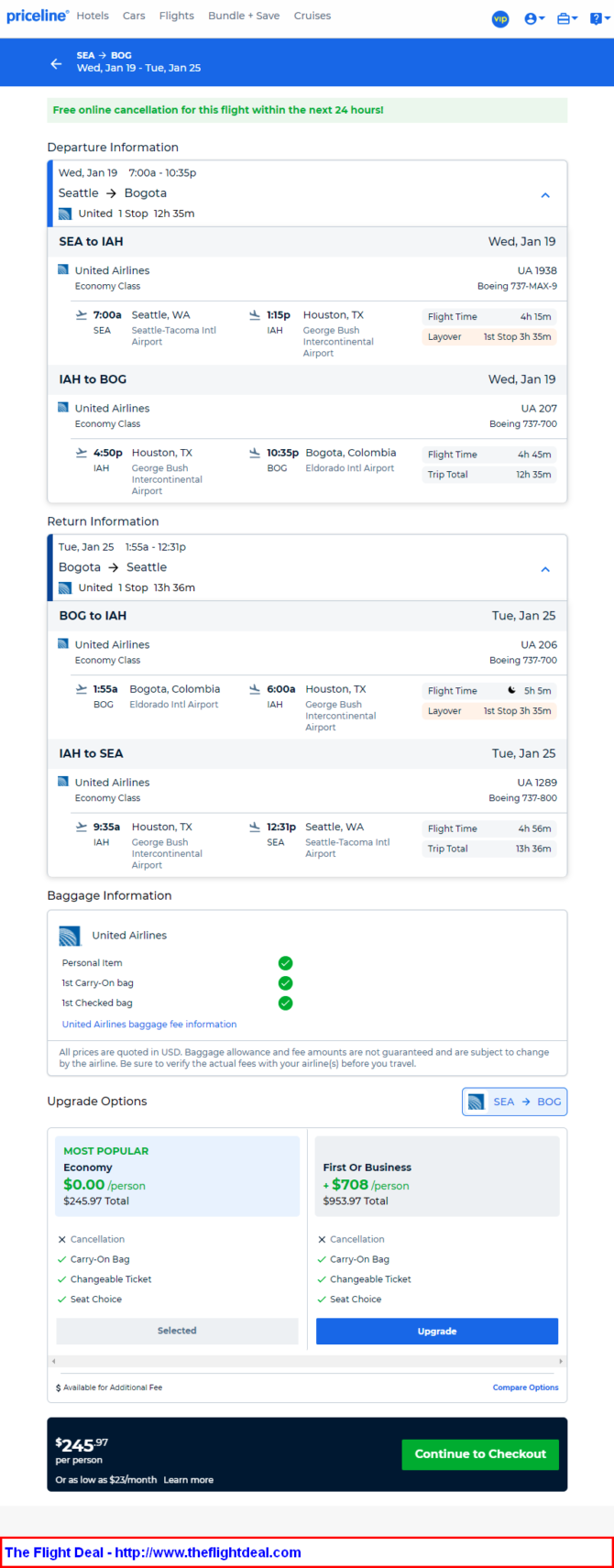Collapse the Bogota to Seattle return details
The height and width of the screenshot is (1568, 614).
pos(545,568)
